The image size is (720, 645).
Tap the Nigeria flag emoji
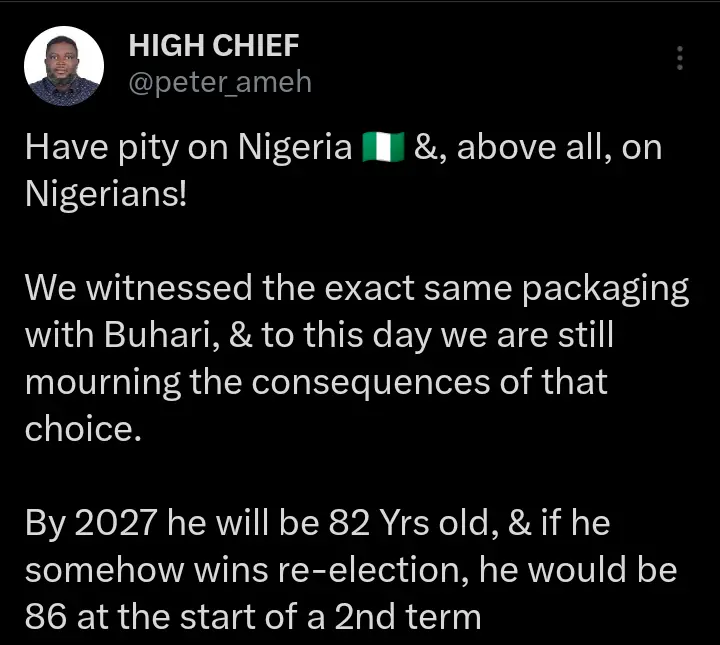click(x=383, y=149)
